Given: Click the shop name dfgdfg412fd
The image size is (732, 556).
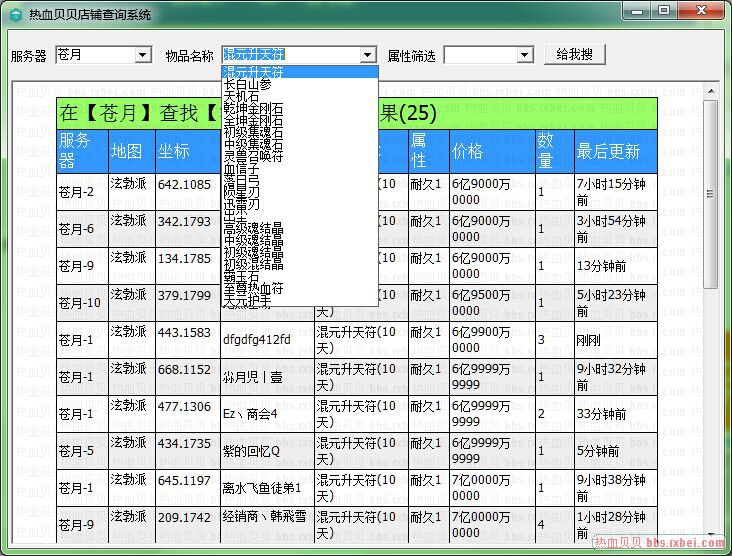Looking at the screenshot, I should (x=257, y=339).
